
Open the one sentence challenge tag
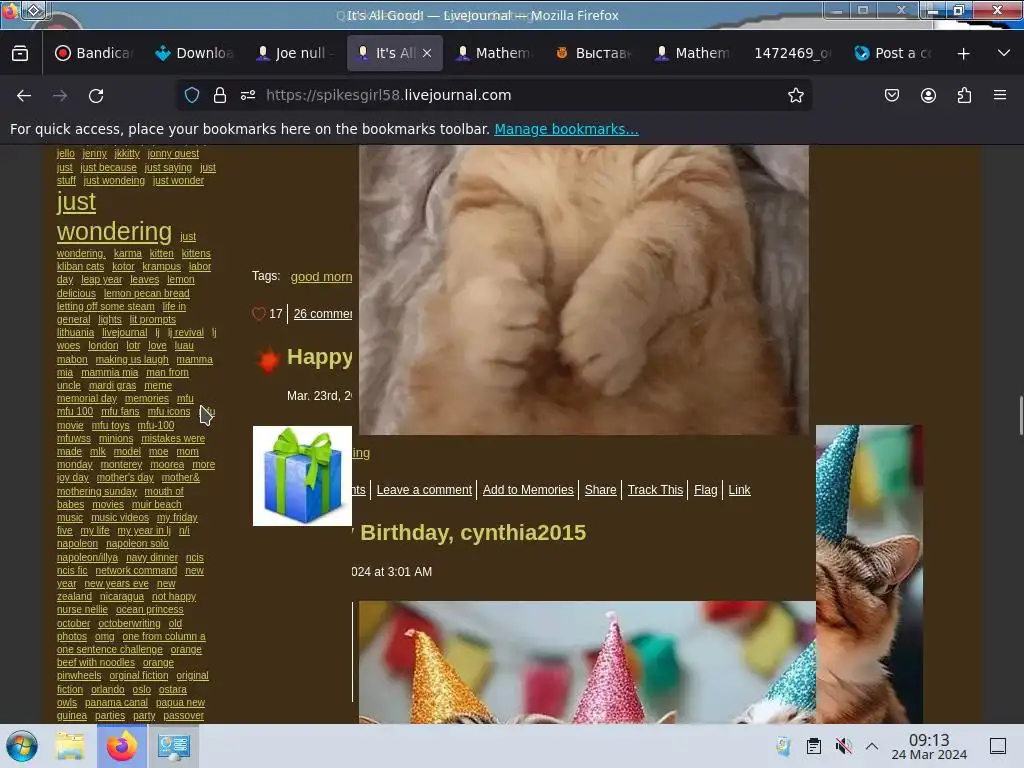110,649
